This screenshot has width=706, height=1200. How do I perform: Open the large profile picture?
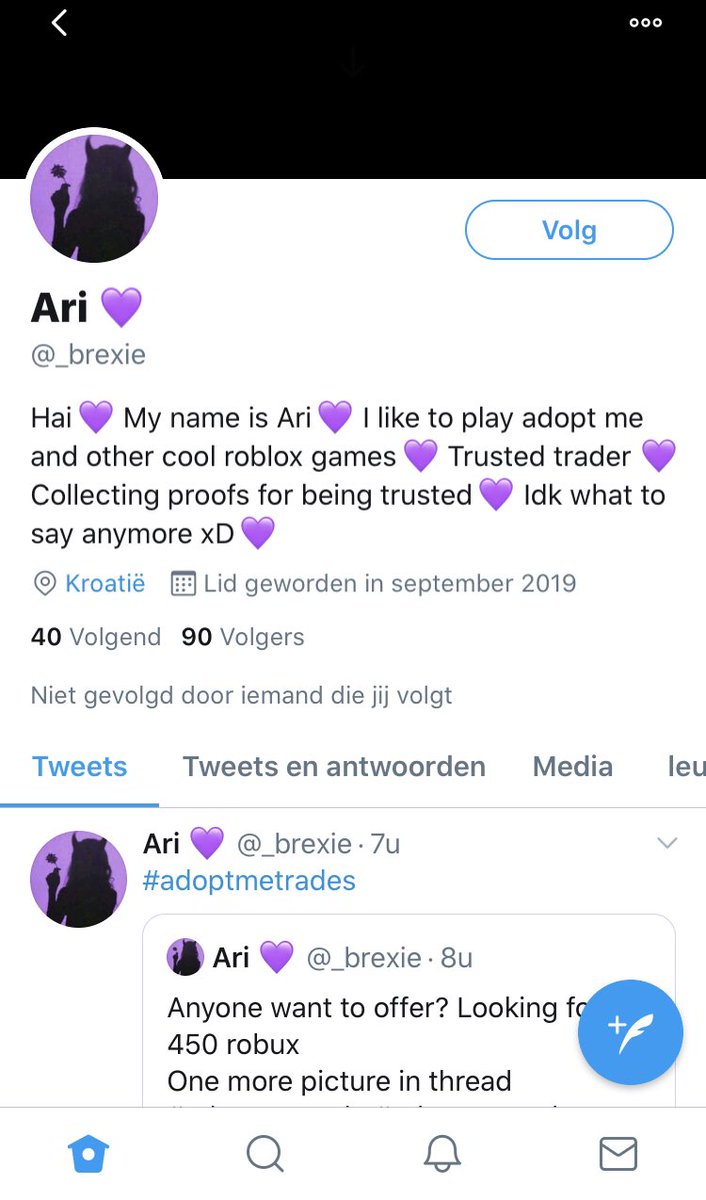tap(95, 199)
